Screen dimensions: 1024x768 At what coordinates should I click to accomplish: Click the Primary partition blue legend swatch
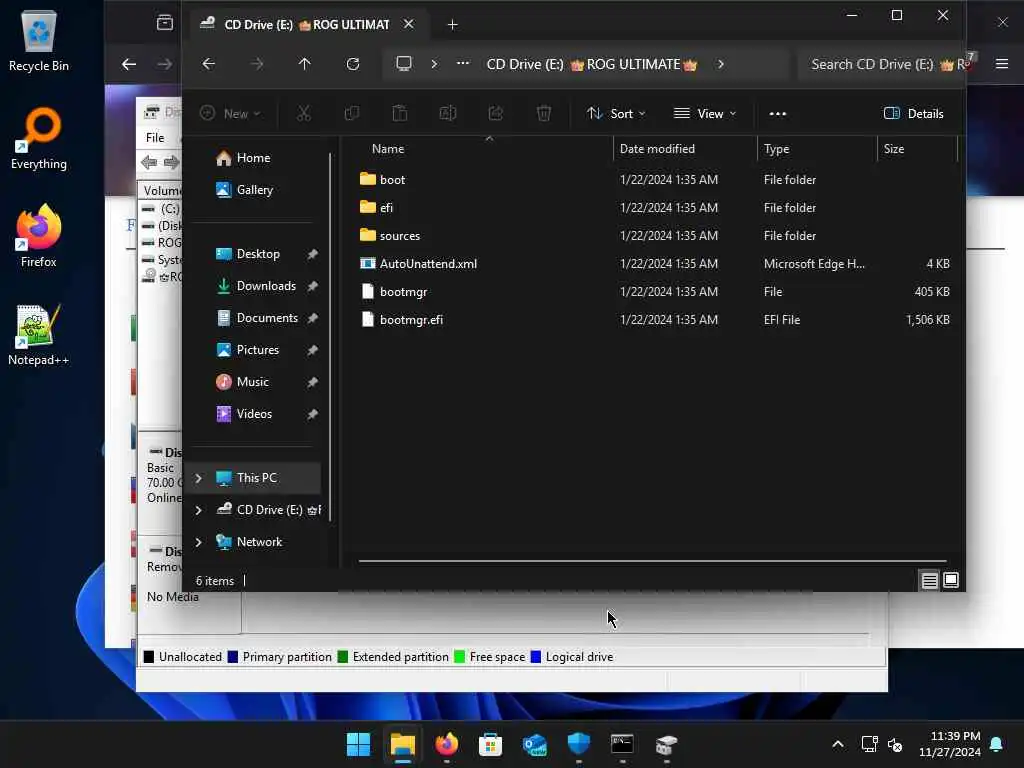pyautogui.click(x=232, y=657)
